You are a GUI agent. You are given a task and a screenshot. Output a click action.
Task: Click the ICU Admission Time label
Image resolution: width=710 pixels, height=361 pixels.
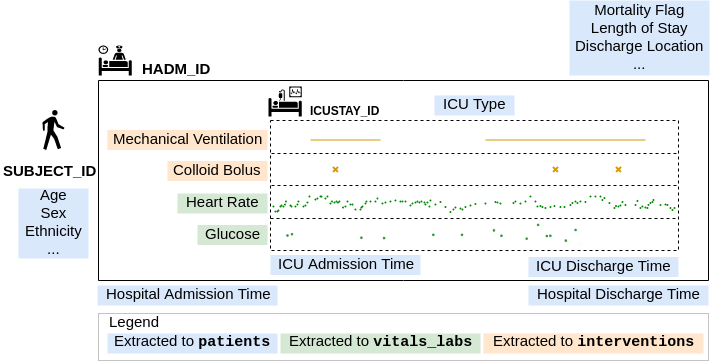coord(345,265)
